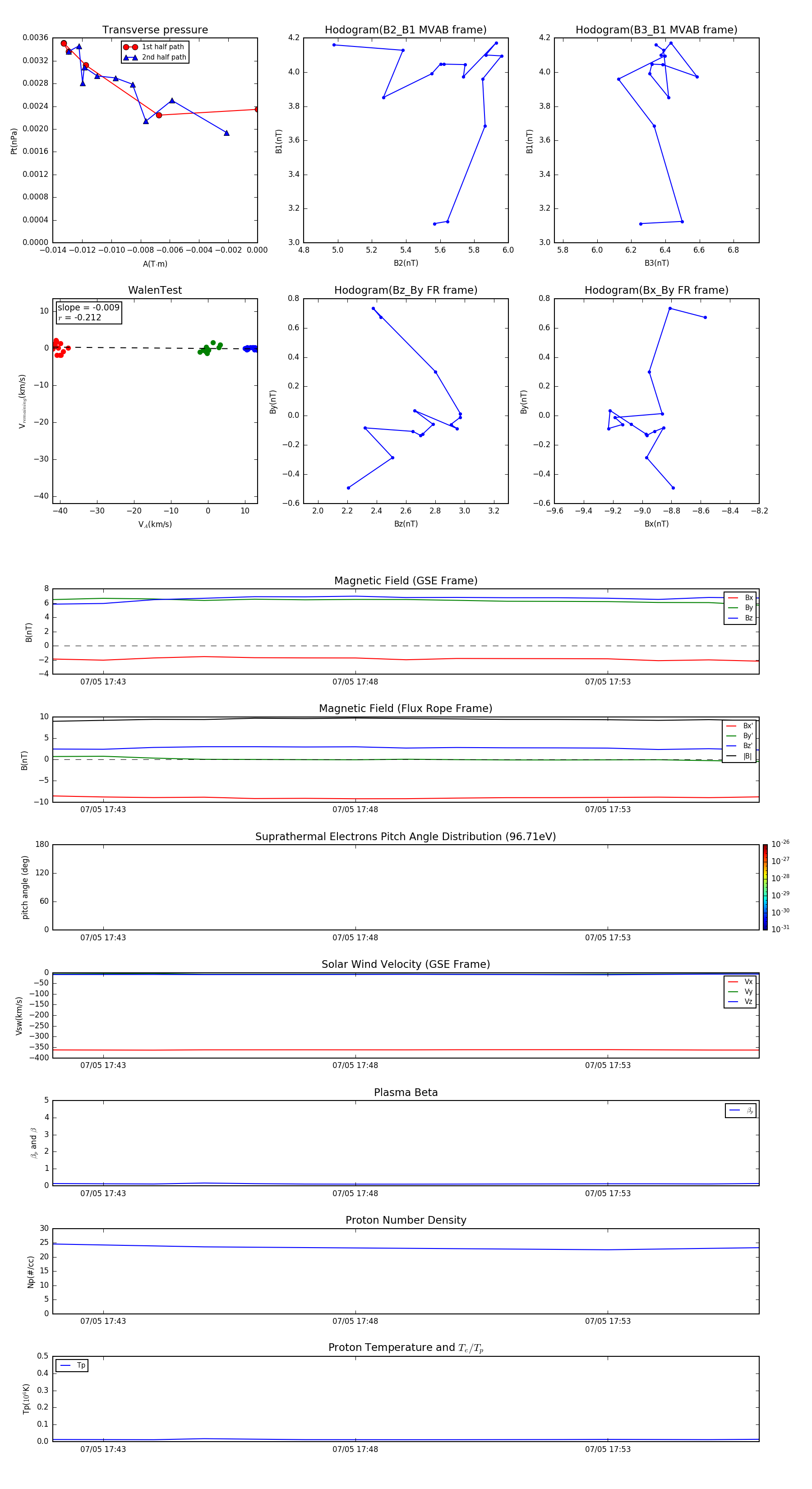Click '07/05 17:43' tick under Plasma Beta
812x1489 pixels.
(x=103, y=1193)
